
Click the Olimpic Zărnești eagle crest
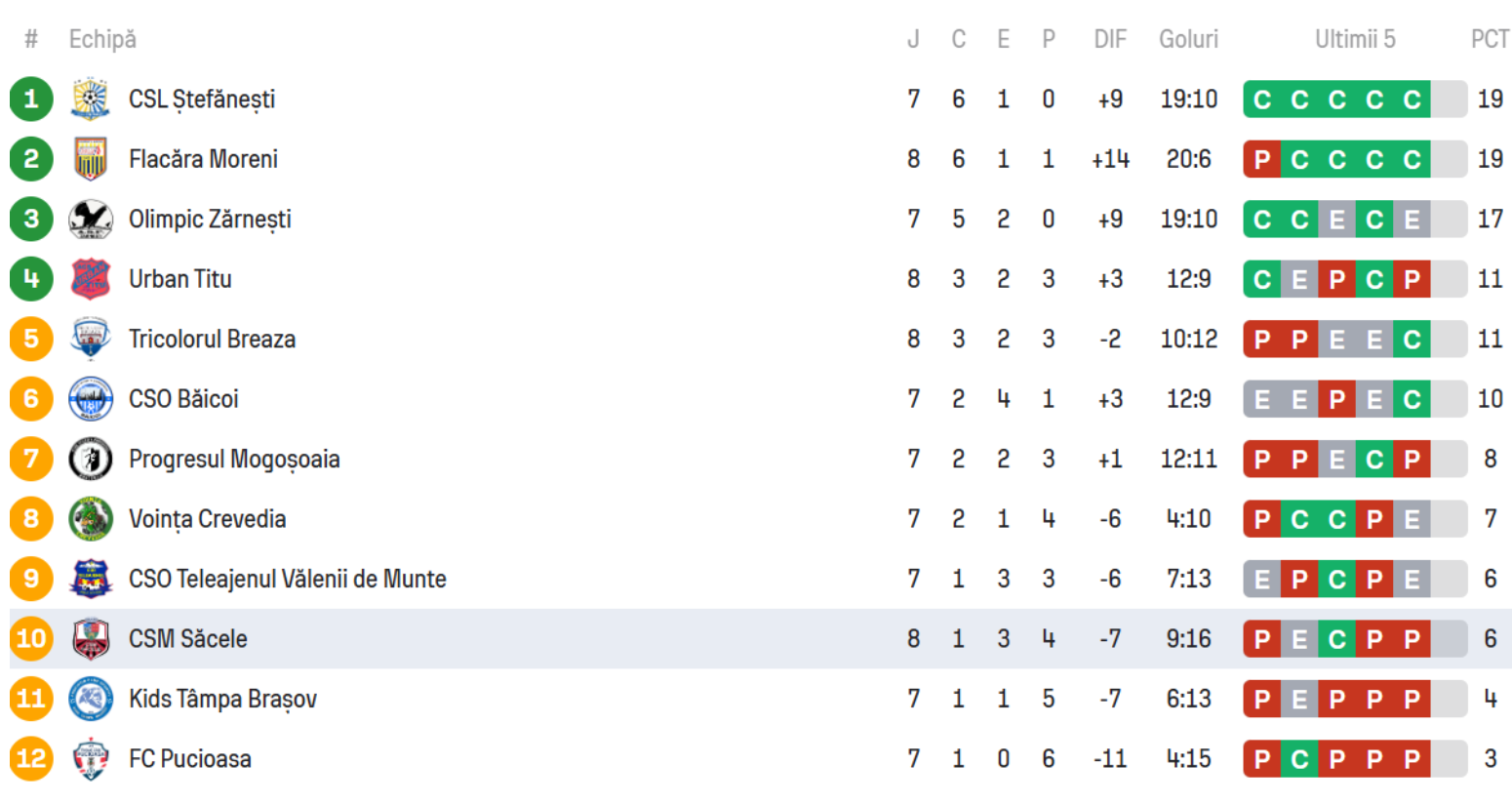point(90,220)
